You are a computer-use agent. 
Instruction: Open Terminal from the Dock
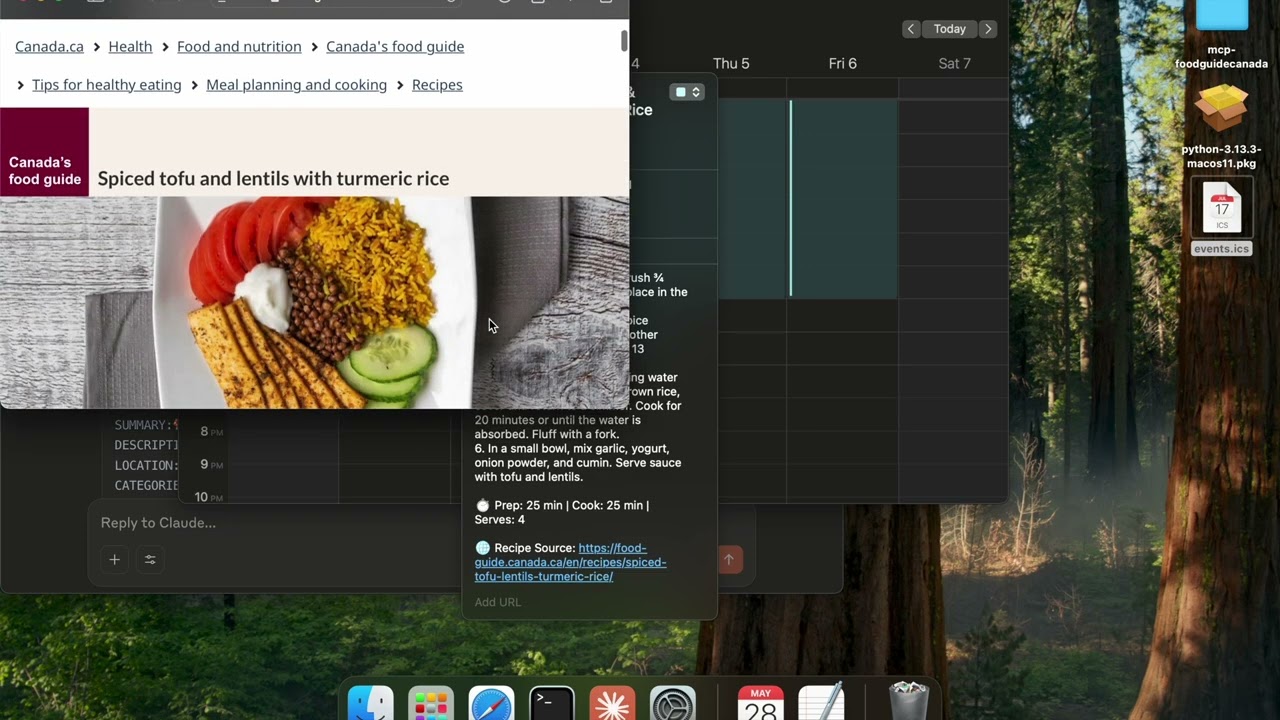(x=552, y=705)
